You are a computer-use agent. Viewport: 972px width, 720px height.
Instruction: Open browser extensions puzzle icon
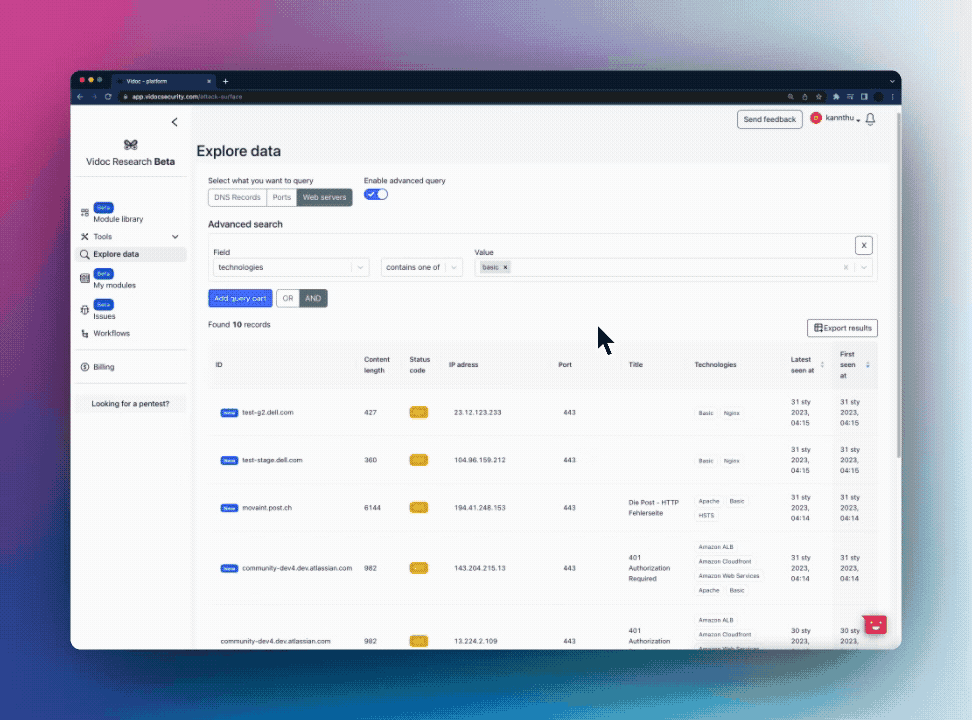click(x=836, y=97)
